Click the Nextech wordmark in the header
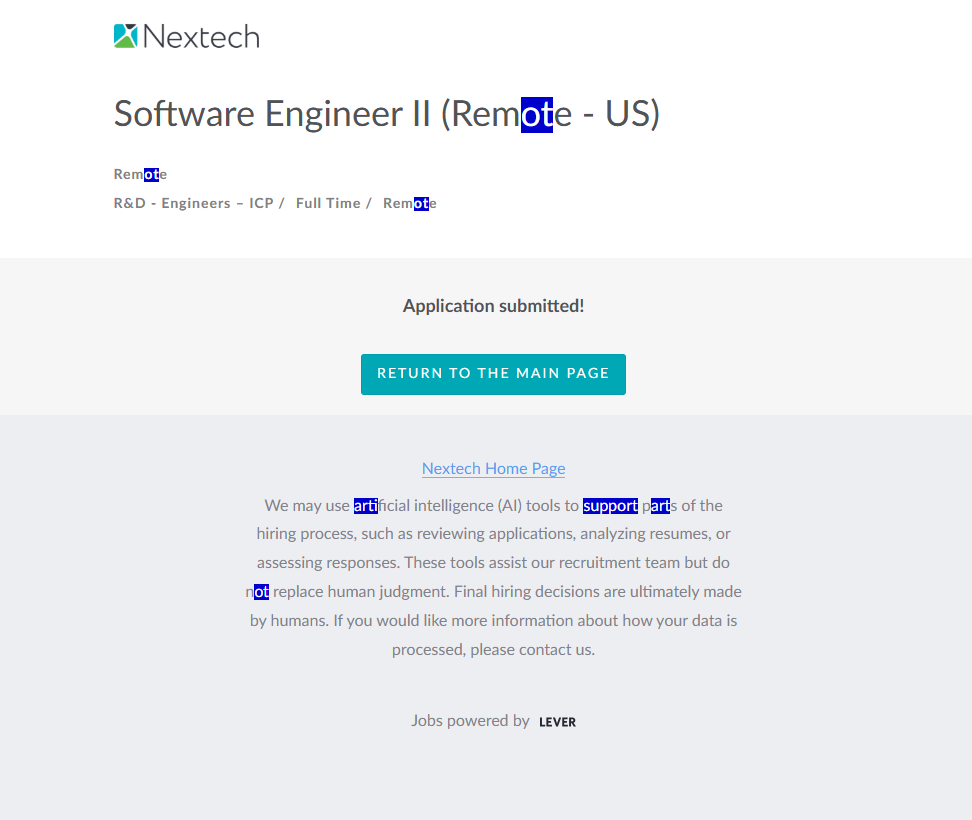The width and height of the screenshot is (972, 820). [x=201, y=37]
